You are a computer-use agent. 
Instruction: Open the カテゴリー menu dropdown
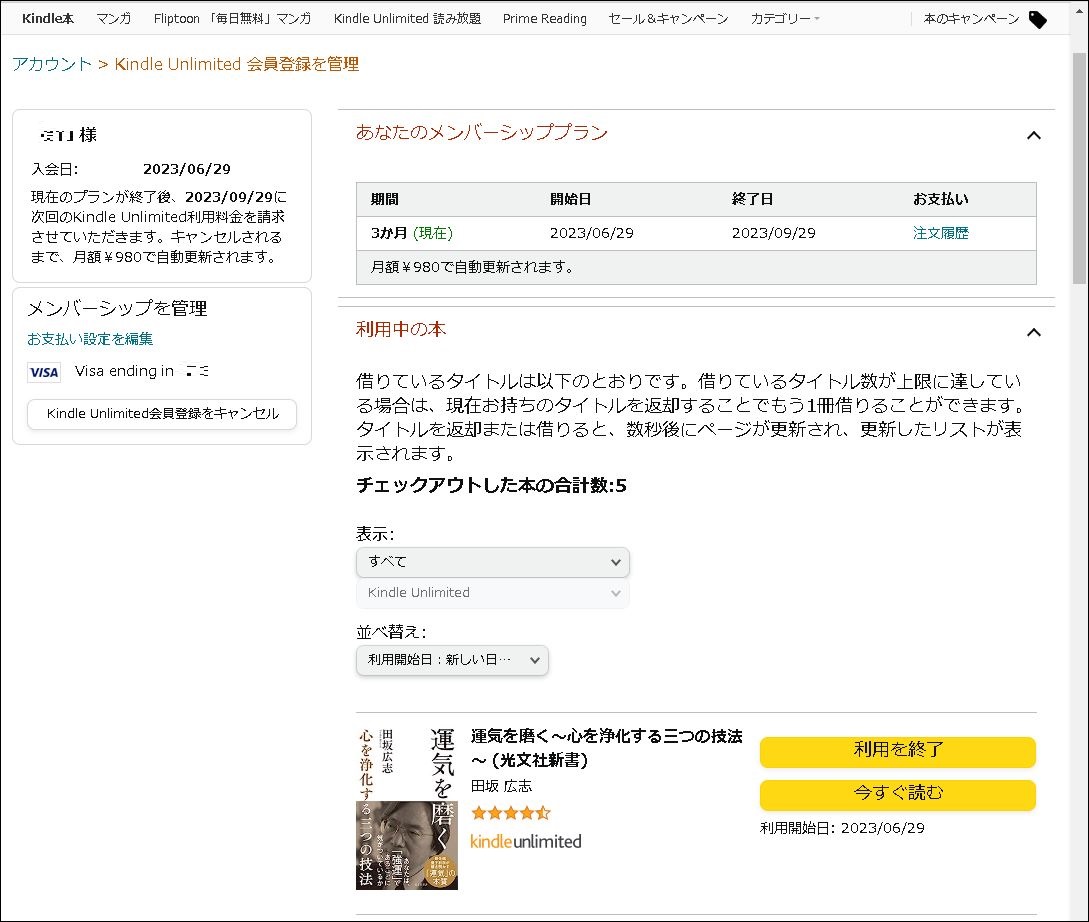click(785, 19)
